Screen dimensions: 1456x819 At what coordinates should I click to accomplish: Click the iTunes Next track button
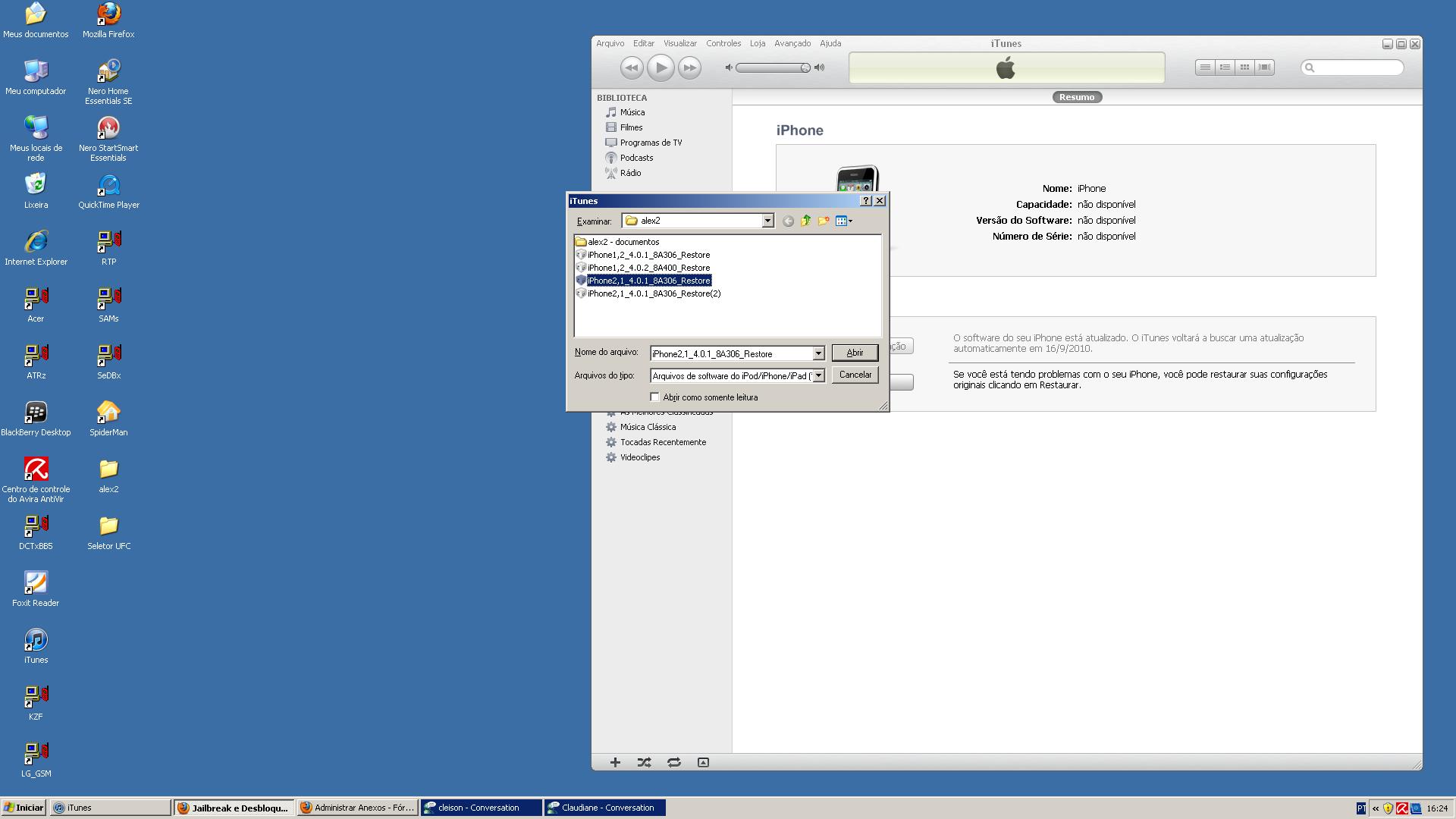[689, 68]
